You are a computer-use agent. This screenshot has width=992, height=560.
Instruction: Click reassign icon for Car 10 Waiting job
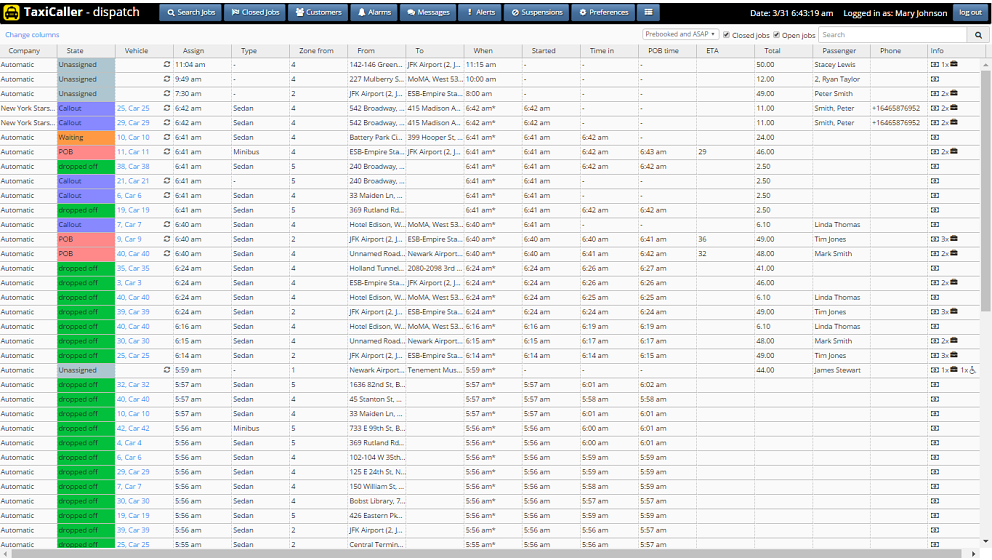coord(167,137)
